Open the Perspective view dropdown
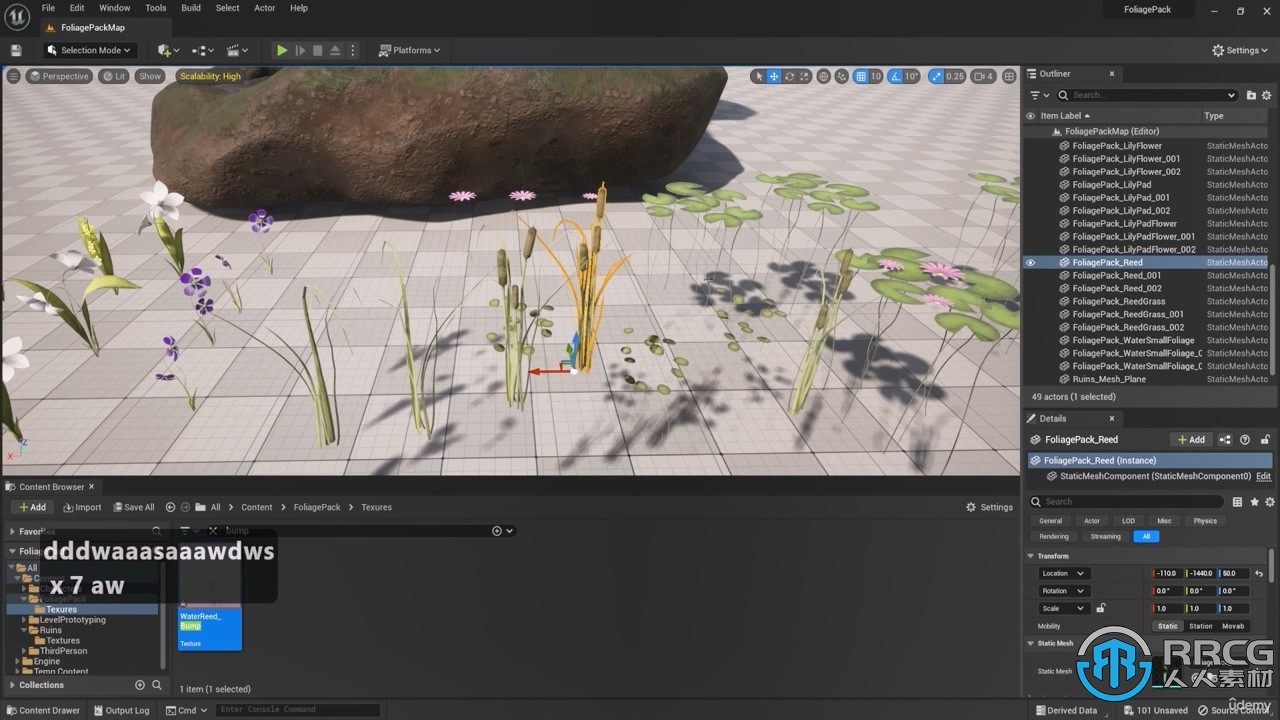1280x720 pixels. (x=59, y=76)
